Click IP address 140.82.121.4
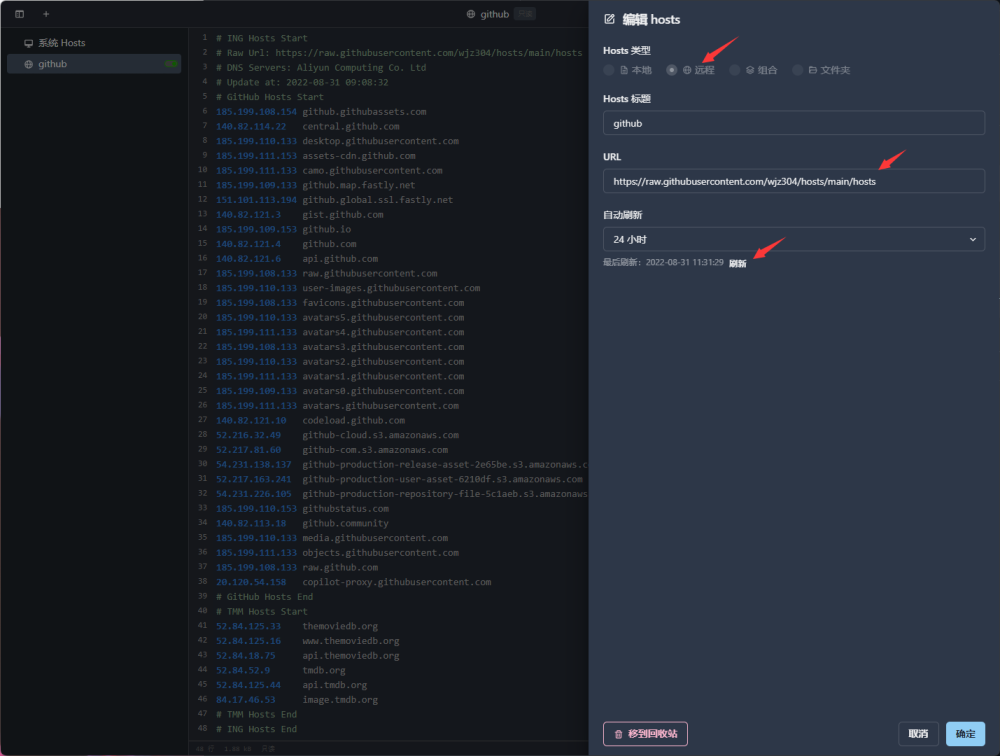The width and height of the screenshot is (1000, 756). 248,244
